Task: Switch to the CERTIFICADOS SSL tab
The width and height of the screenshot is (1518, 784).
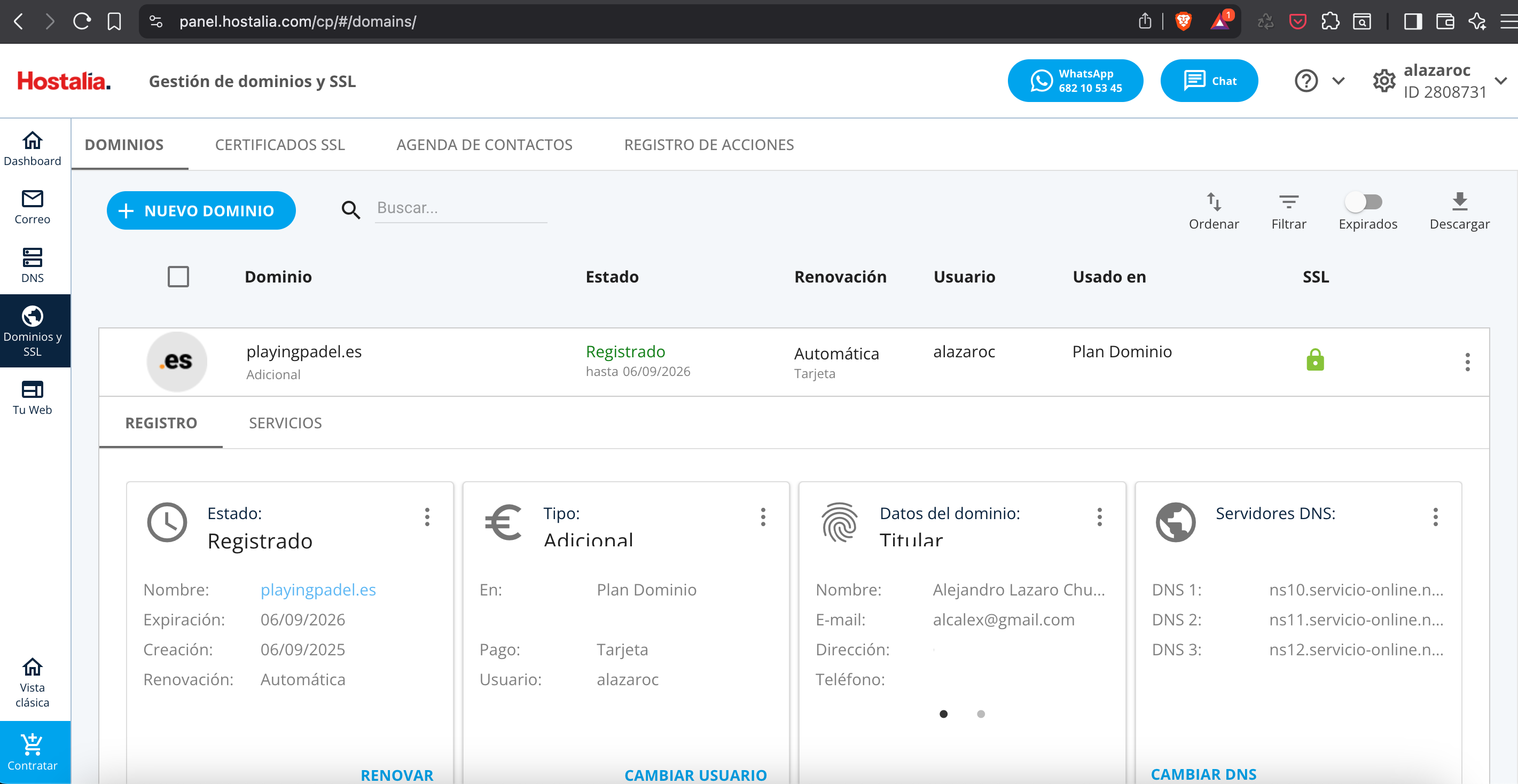Action: [x=279, y=144]
